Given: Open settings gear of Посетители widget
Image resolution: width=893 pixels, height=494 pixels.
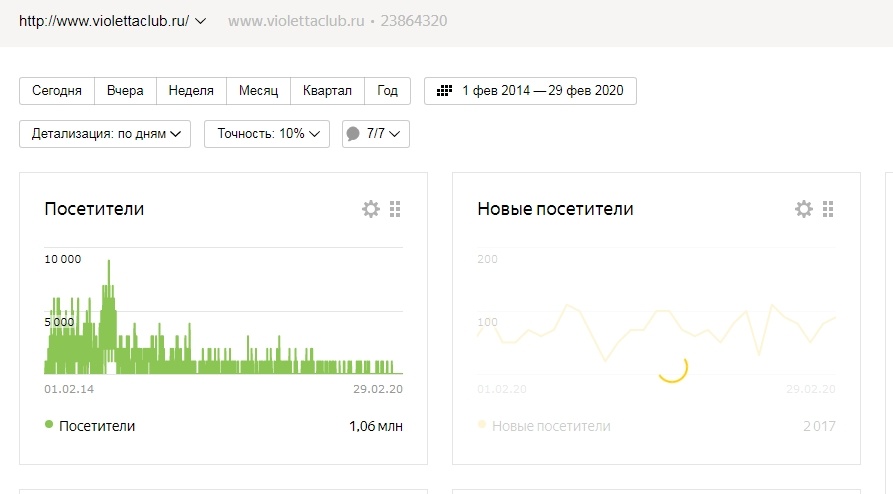Looking at the screenshot, I should [x=371, y=209].
